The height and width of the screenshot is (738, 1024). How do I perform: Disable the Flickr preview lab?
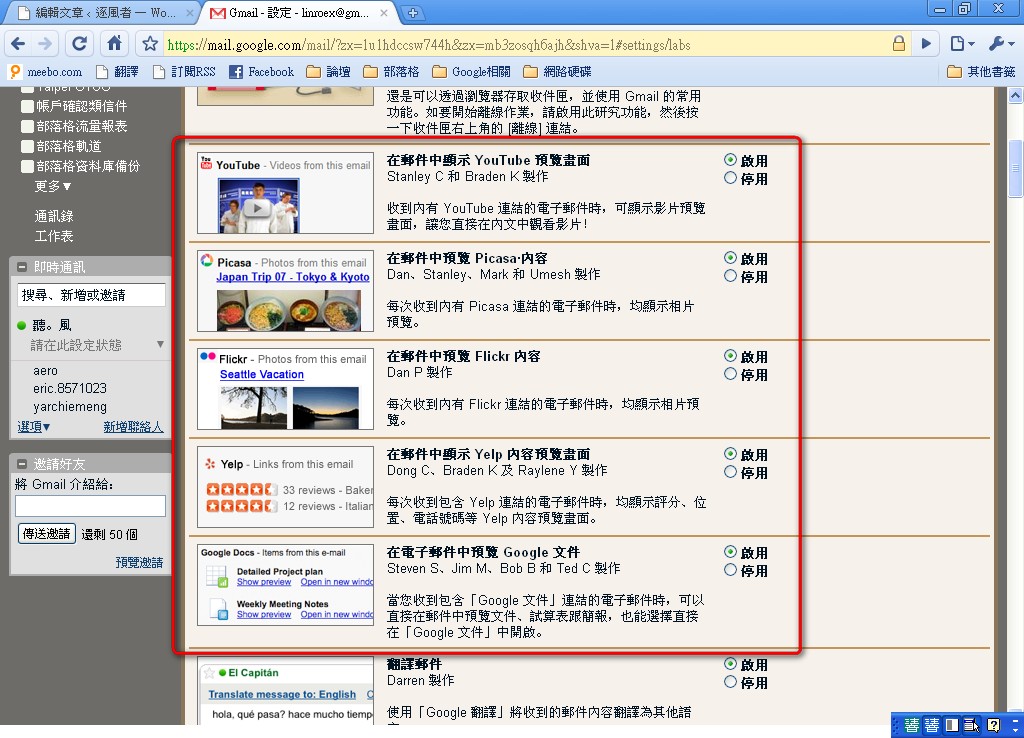[x=730, y=374]
